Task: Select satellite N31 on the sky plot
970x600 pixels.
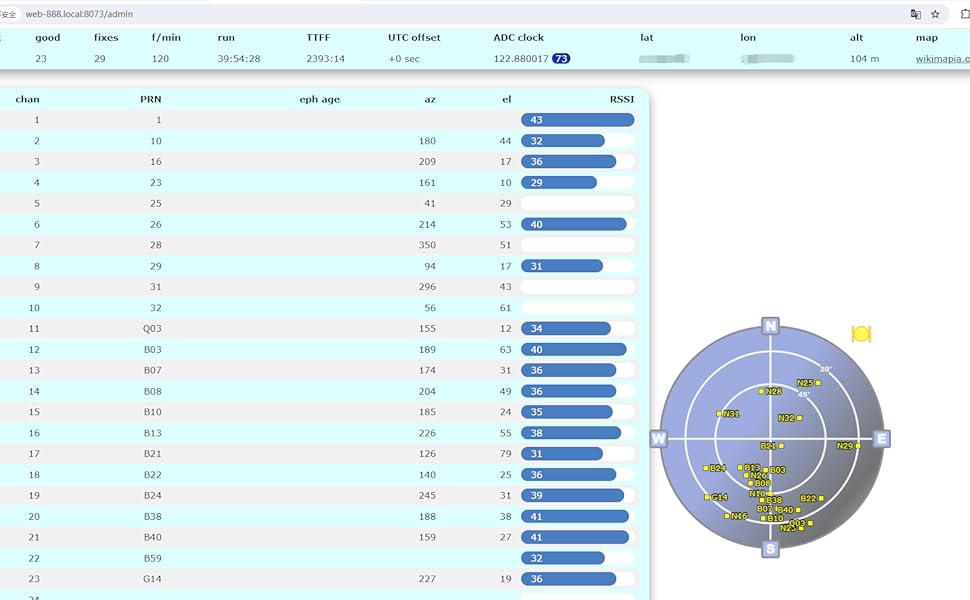Action: tap(730, 414)
